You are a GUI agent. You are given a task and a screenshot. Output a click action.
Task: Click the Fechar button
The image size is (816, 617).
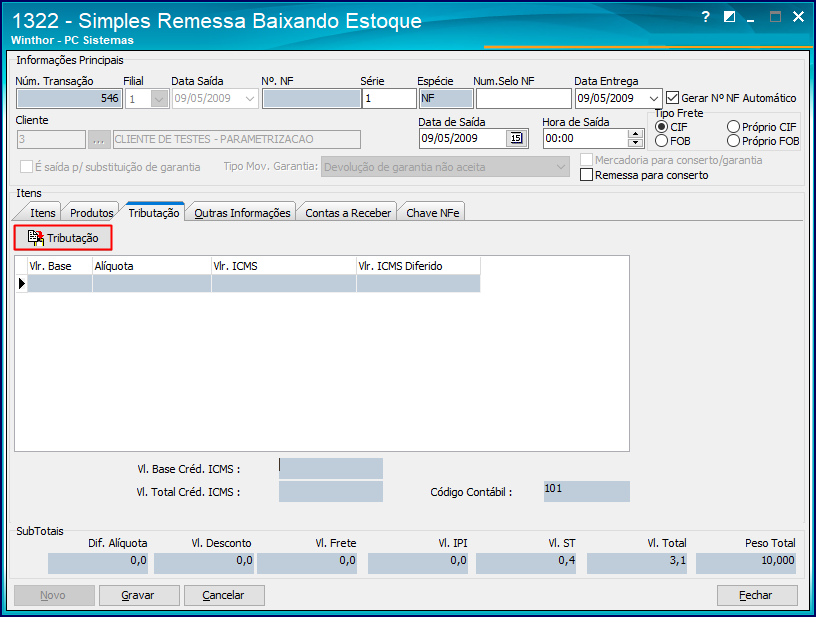757,595
